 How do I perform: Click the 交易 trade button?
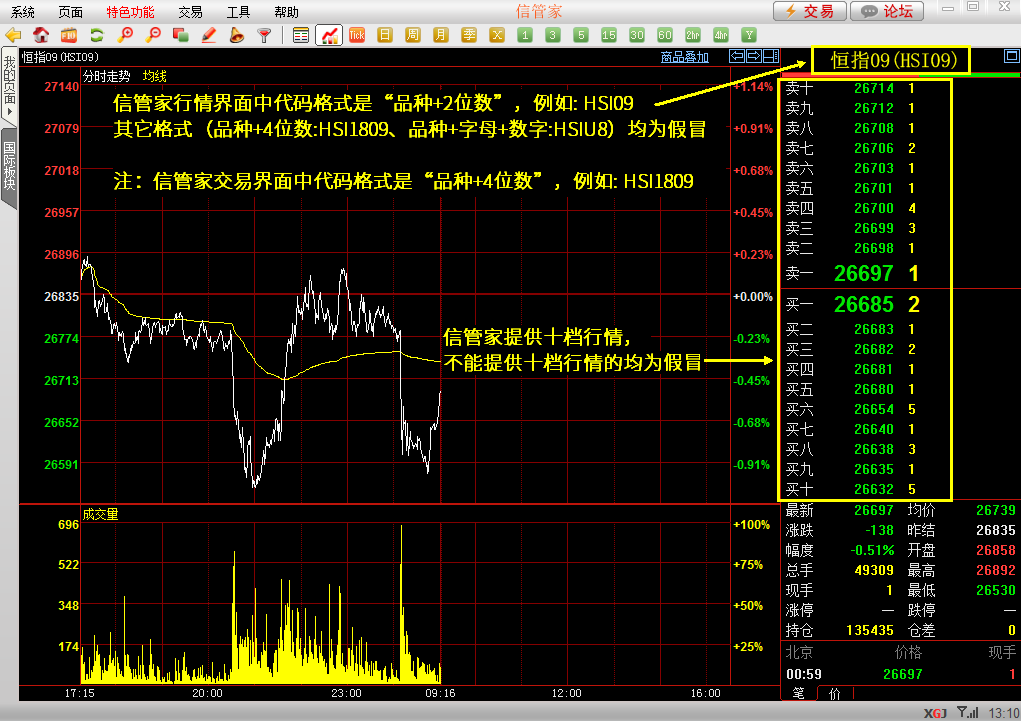point(809,12)
